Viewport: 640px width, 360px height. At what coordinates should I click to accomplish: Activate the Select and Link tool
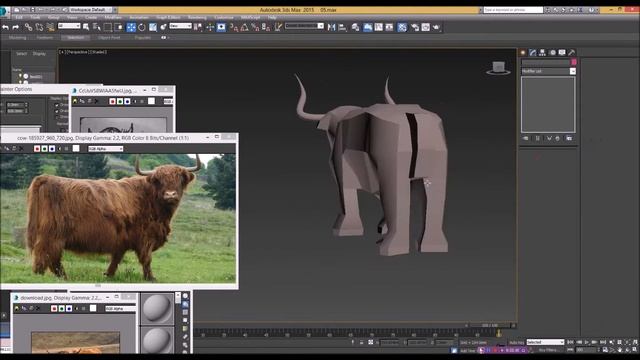(28, 27)
